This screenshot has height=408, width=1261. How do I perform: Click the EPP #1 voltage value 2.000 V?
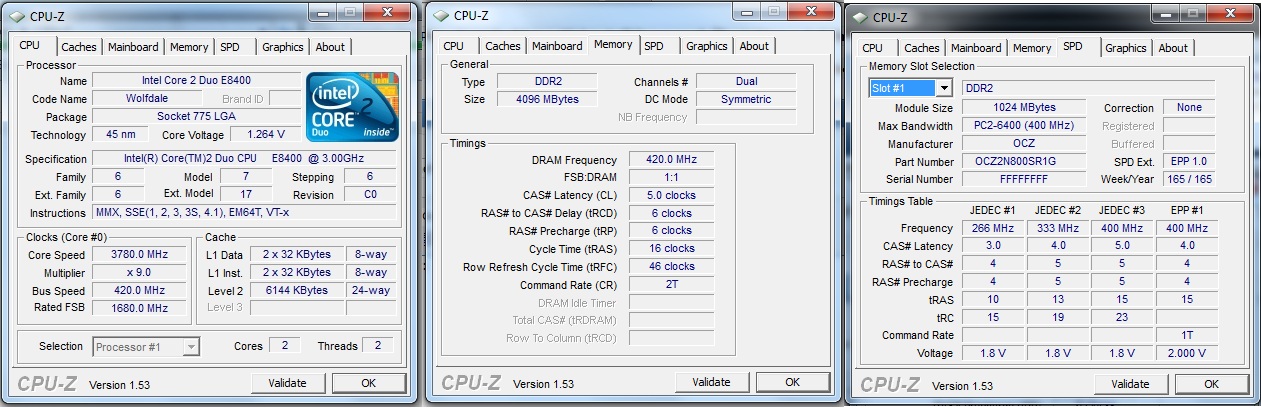[1186, 354]
